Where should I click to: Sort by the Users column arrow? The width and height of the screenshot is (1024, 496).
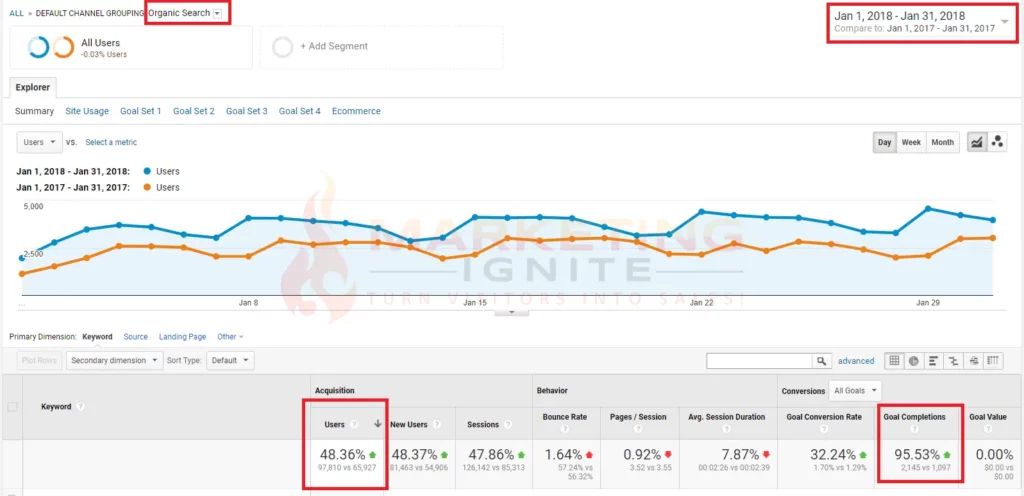pyautogui.click(x=375, y=424)
